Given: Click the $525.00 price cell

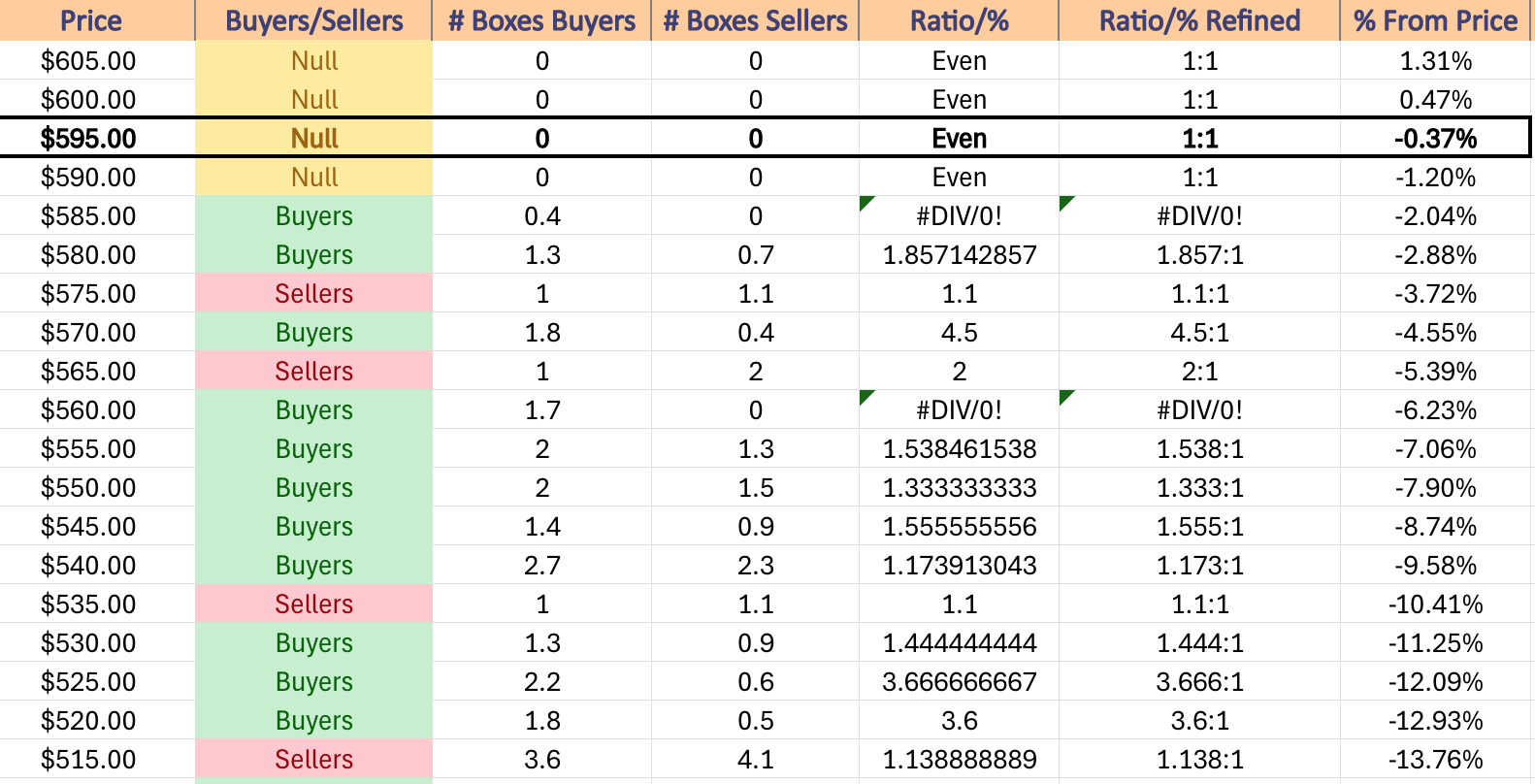Looking at the screenshot, I should click(x=97, y=681).
